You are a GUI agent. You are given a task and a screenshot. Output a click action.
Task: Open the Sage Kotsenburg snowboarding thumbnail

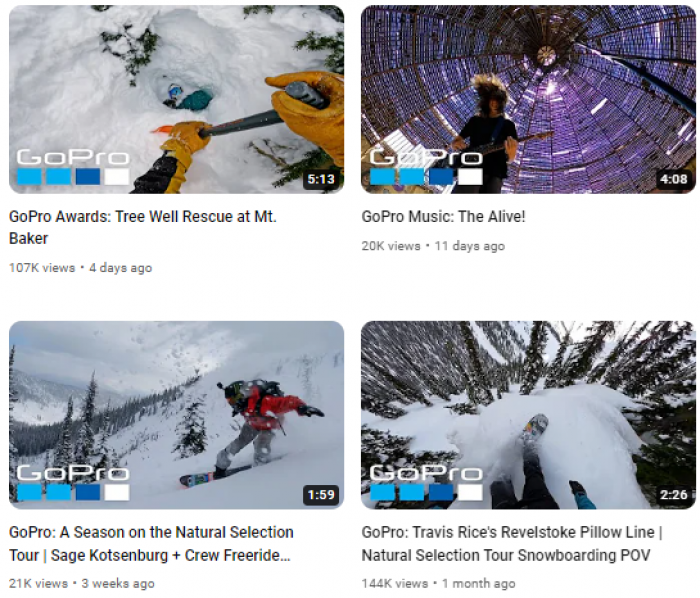[176, 415]
